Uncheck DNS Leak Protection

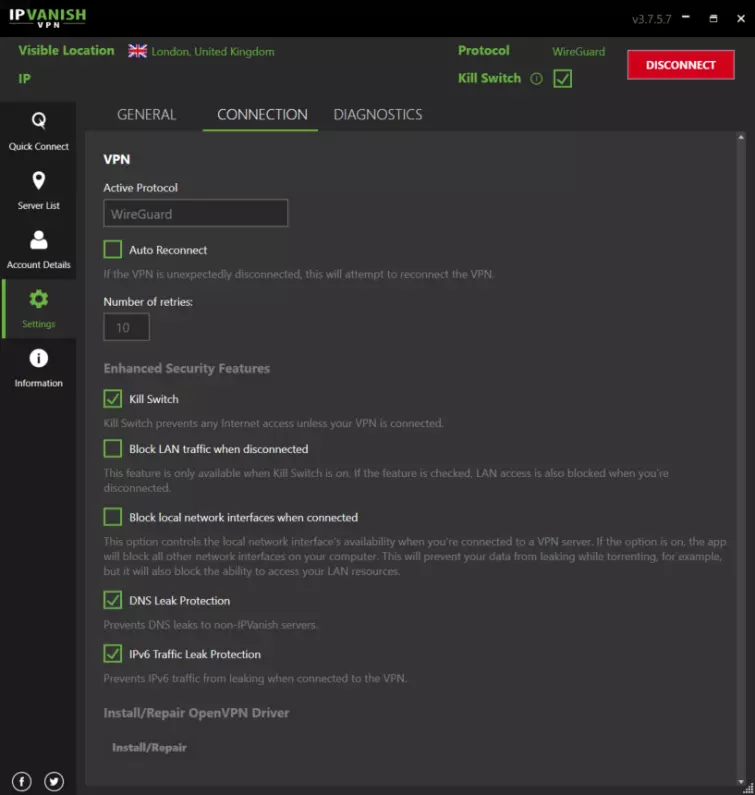point(113,600)
